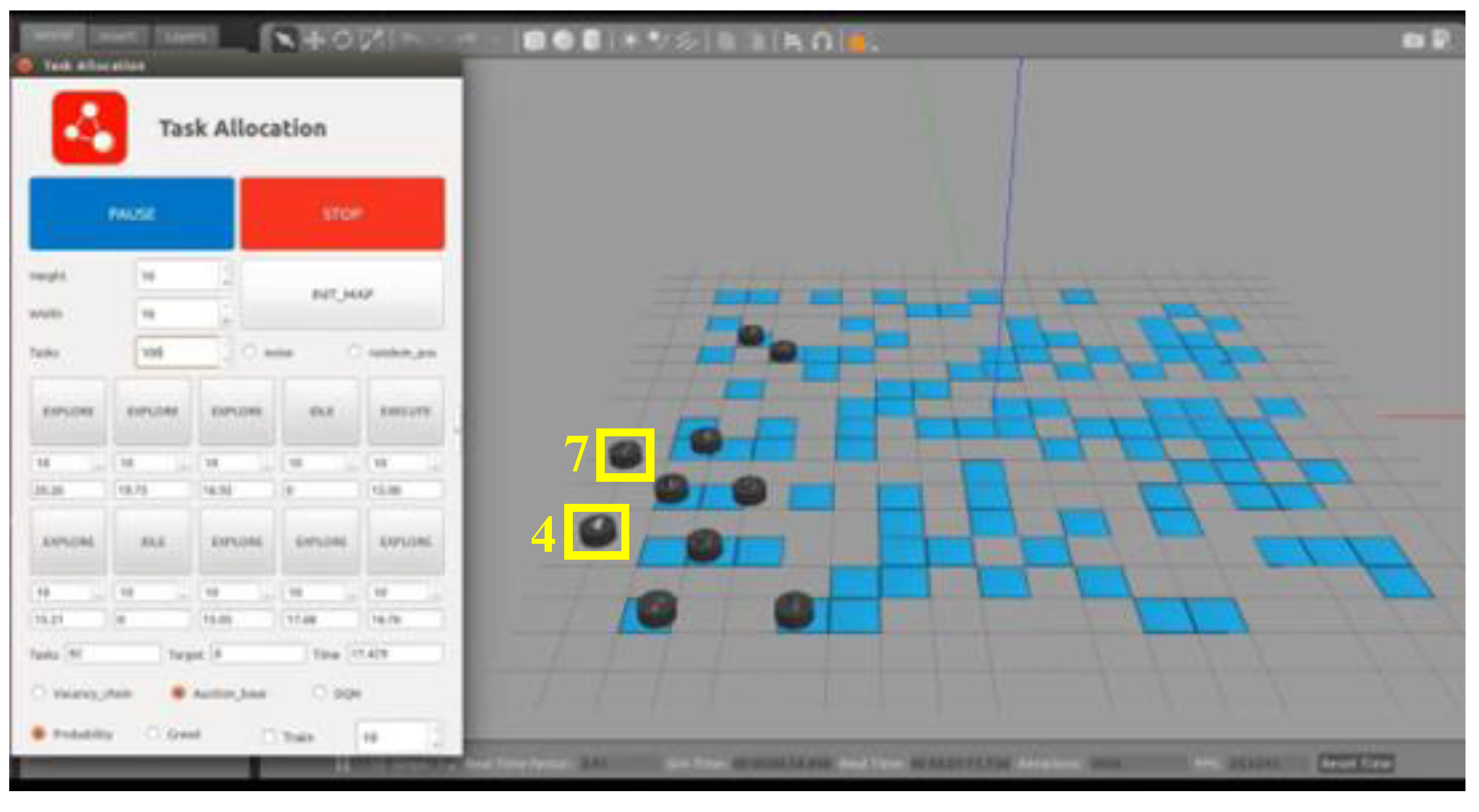Take a screenshot with camera icon
This screenshot has height=812, width=1479.
click(1413, 41)
